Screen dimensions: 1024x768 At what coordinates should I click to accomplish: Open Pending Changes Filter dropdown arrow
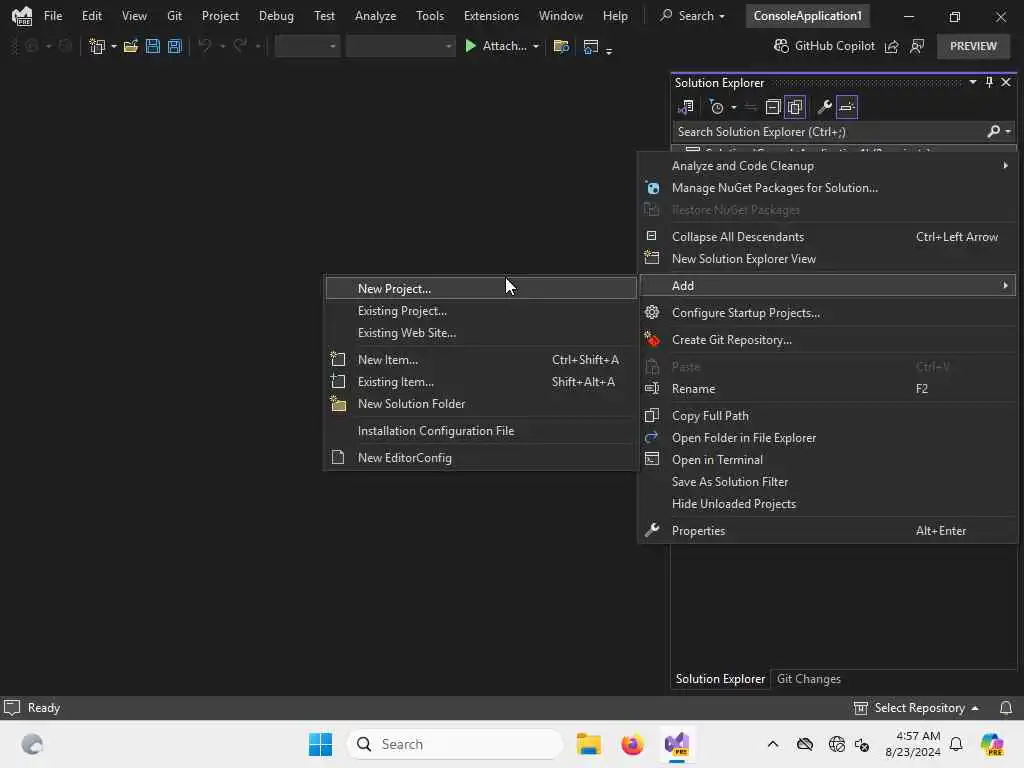pyautogui.click(x=733, y=107)
